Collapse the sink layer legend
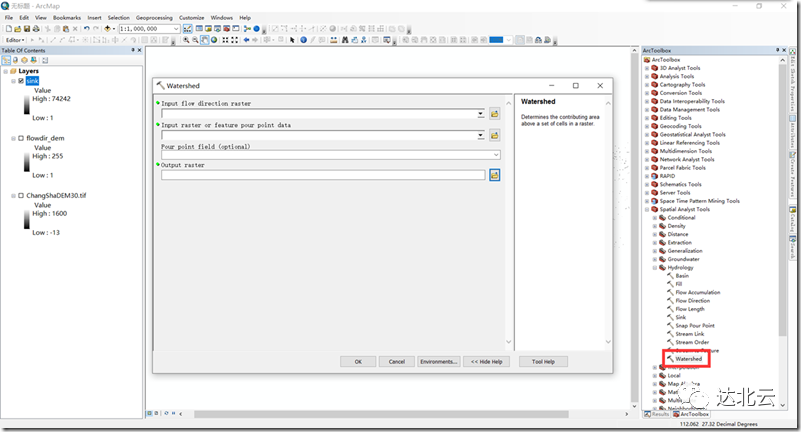 14,81
